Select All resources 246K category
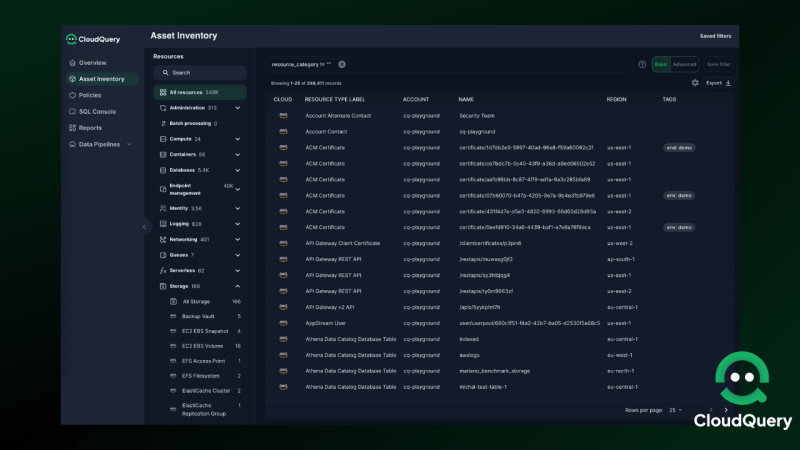Screen dimensions: 800x450 click(x=200, y=92)
